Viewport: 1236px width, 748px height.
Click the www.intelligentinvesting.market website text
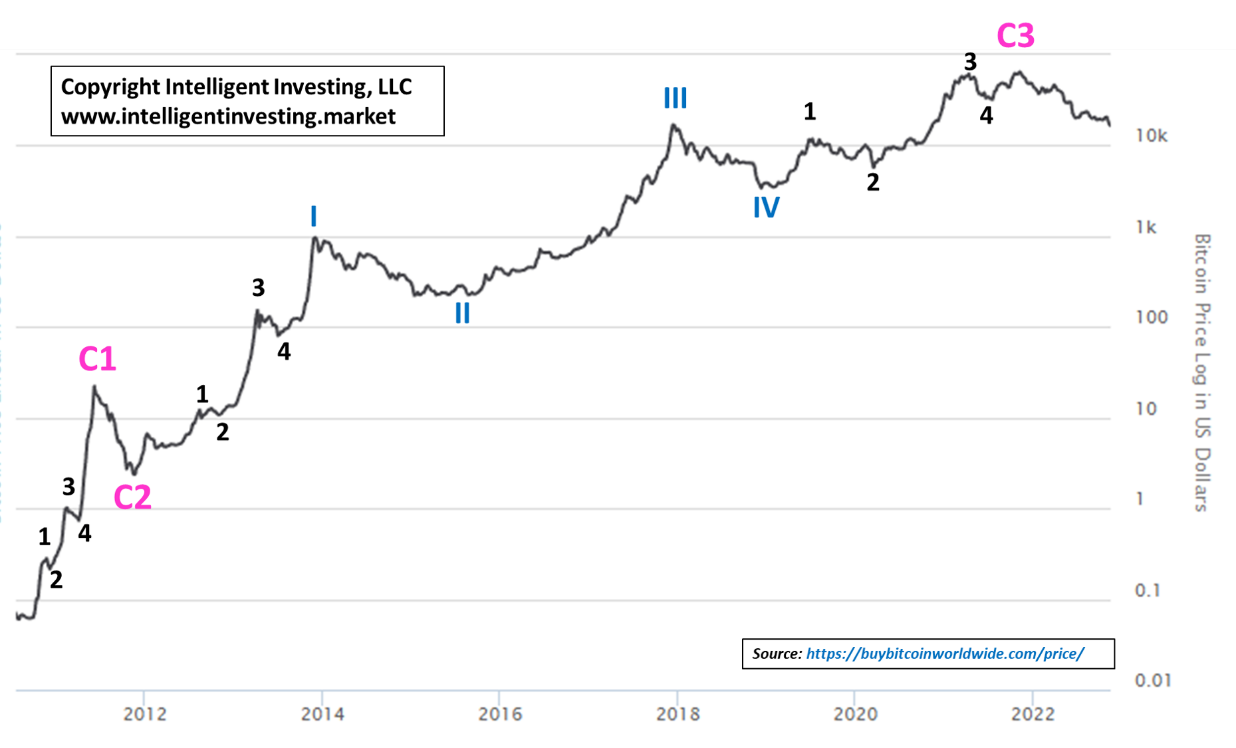pyautogui.click(x=228, y=116)
